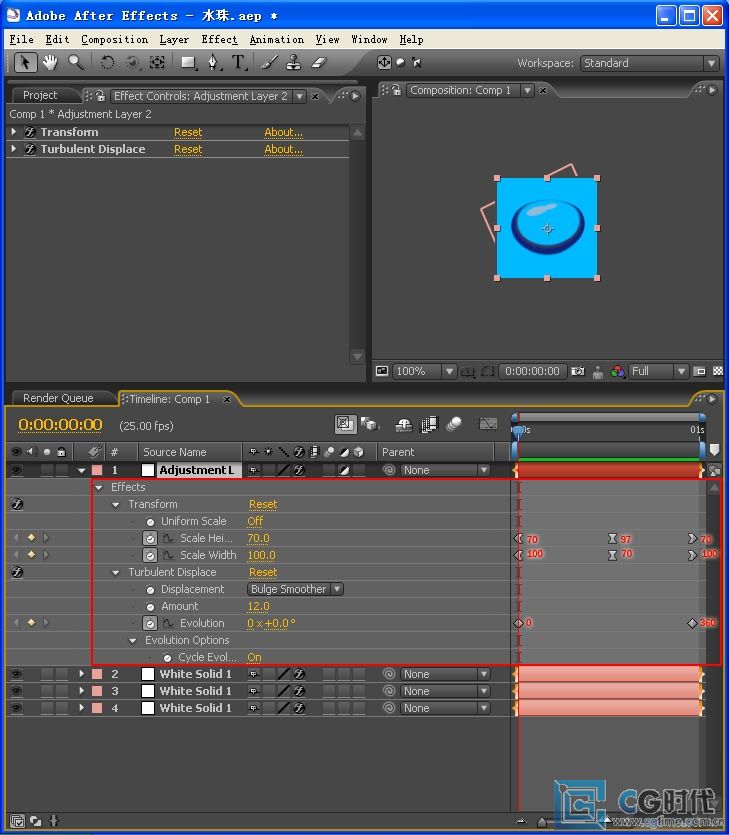Viewport: 729px width, 835px height.
Task: Reset Turbulent Displace in timeline
Action: click(x=263, y=572)
